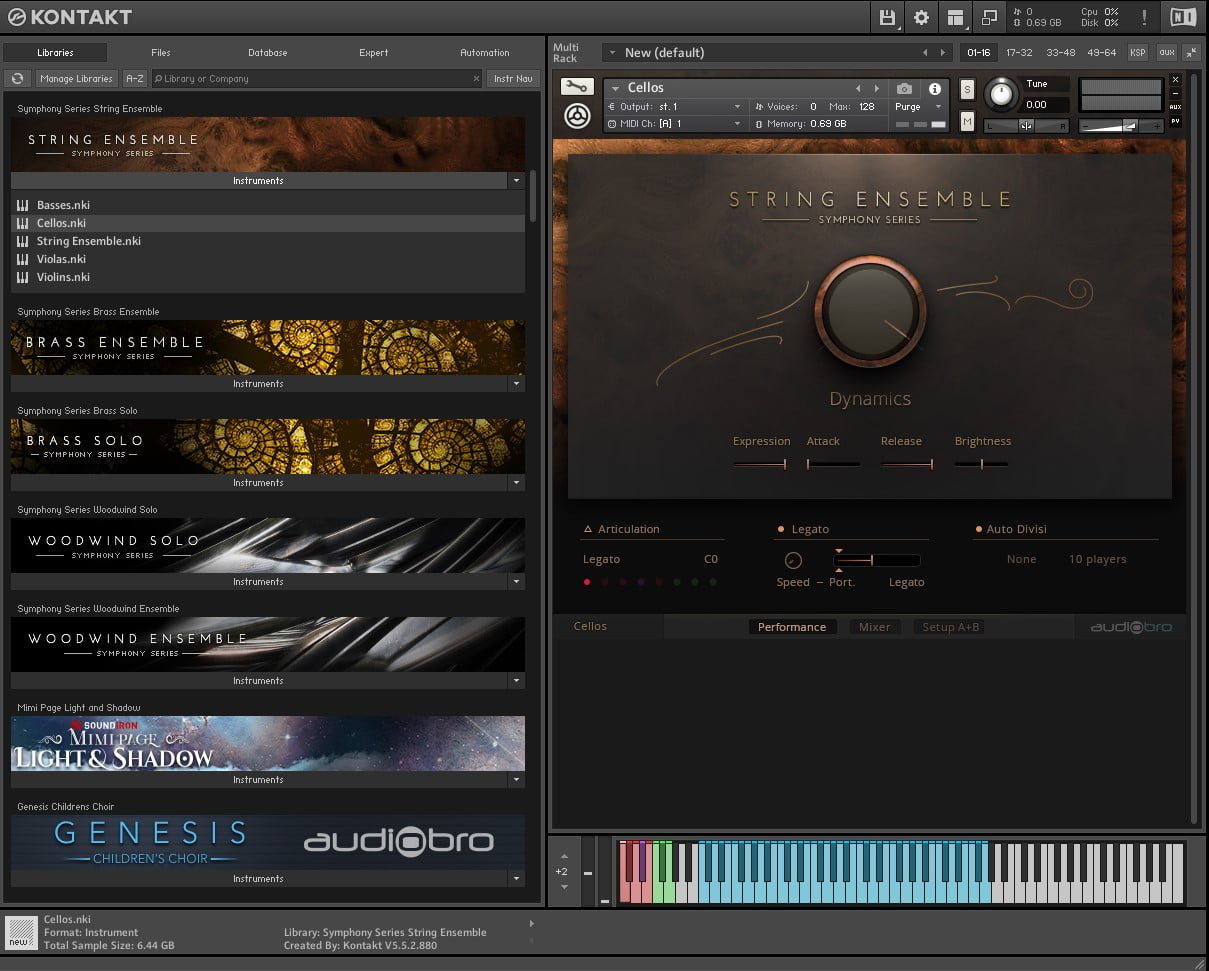Select previous multi preset arrow
Image resolution: width=1209 pixels, height=971 pixels.
tap(925, 53)
